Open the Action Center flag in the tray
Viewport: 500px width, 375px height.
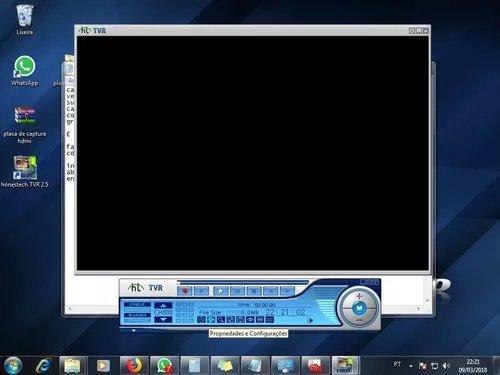423,366
